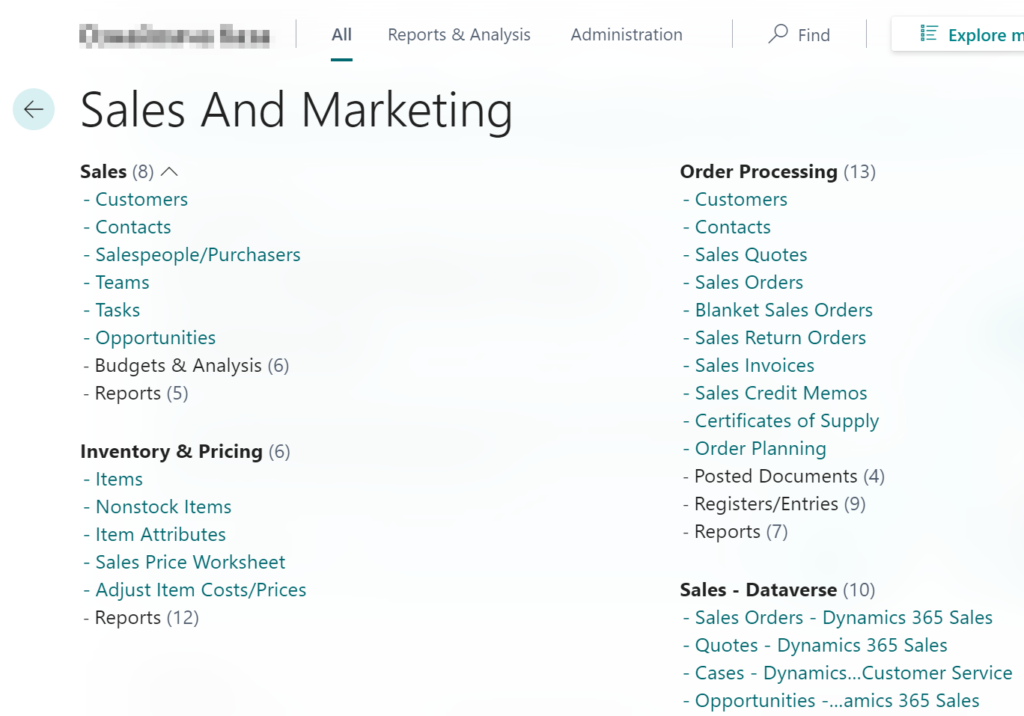Open Quotes - Dynamics 365 Sales
Image resolution: width=1024 pixels, height=716 pixels.
click(820, 645)
